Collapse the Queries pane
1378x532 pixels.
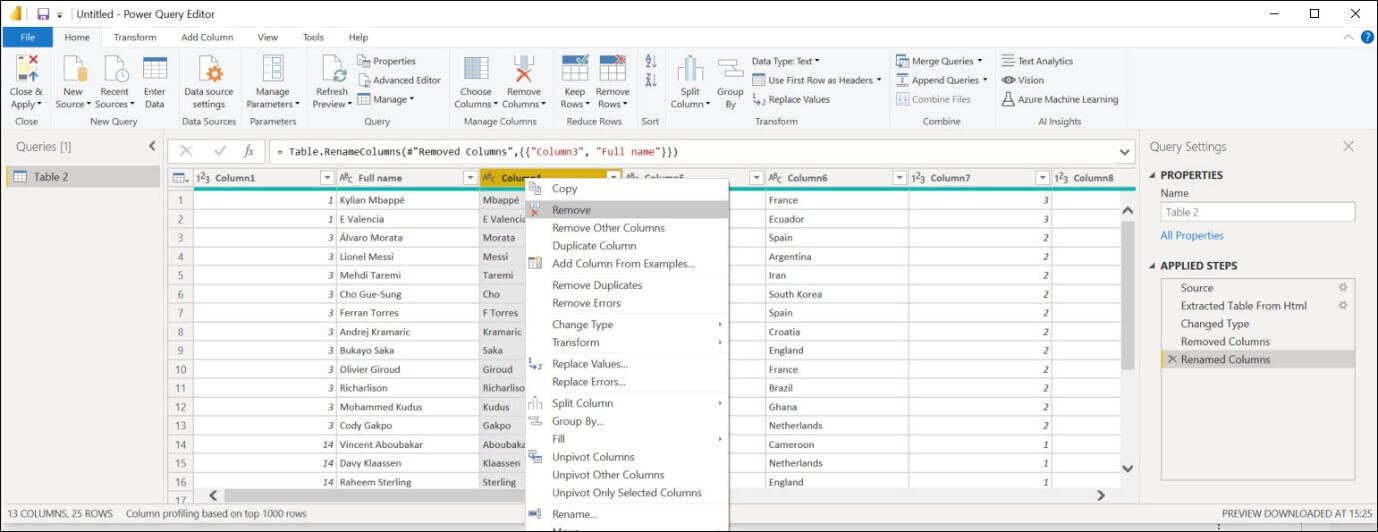(152, 146)
